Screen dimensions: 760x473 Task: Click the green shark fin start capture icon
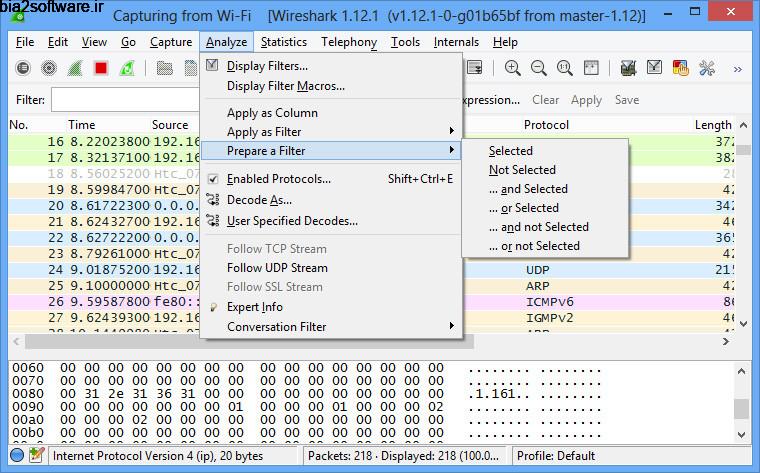coord(75,68)
